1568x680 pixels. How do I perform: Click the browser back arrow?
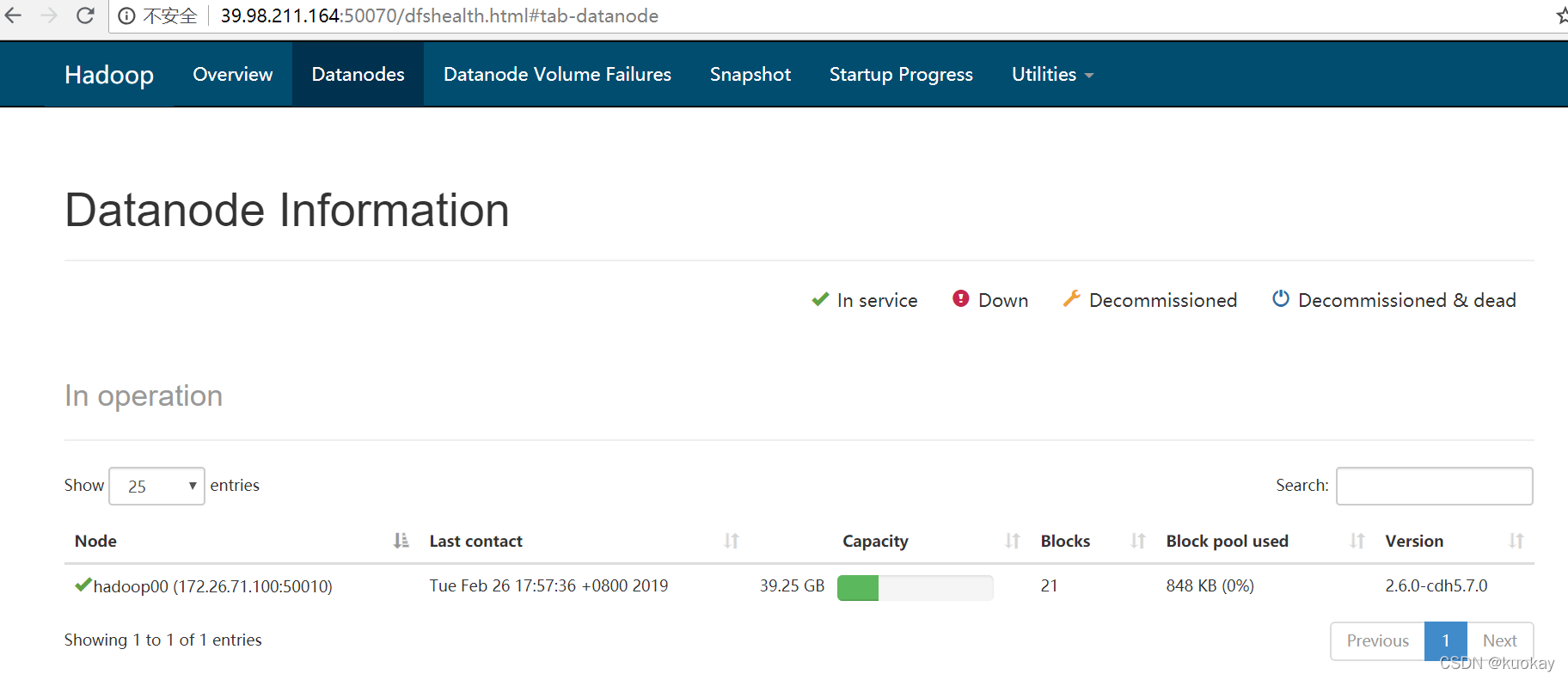pyautogui.click(x=14, y=15)
